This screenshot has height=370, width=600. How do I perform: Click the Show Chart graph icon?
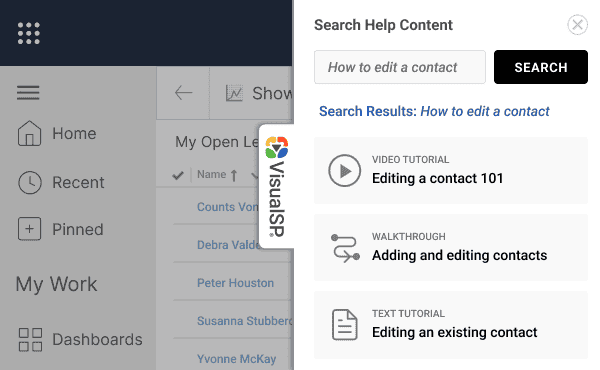[234, 93]
